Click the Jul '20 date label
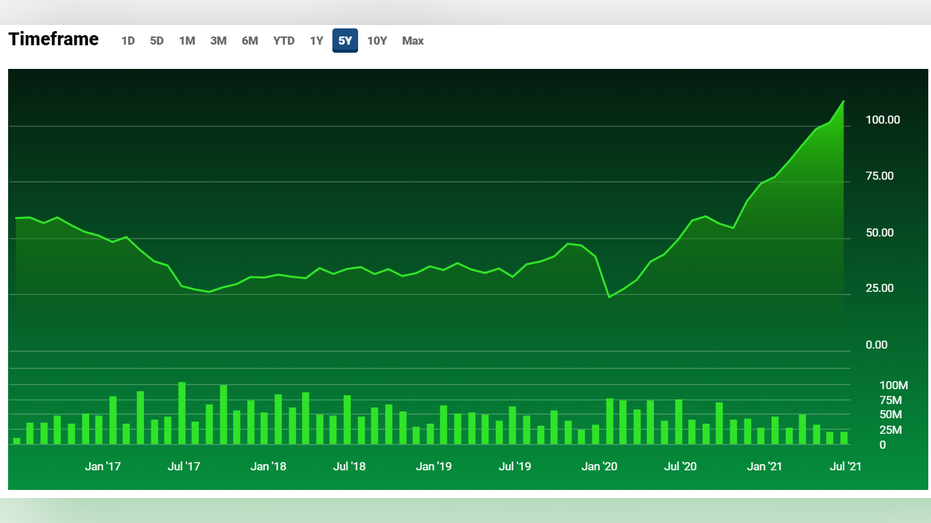This screenshot has width=931, height=523. [x=680, y=467]
